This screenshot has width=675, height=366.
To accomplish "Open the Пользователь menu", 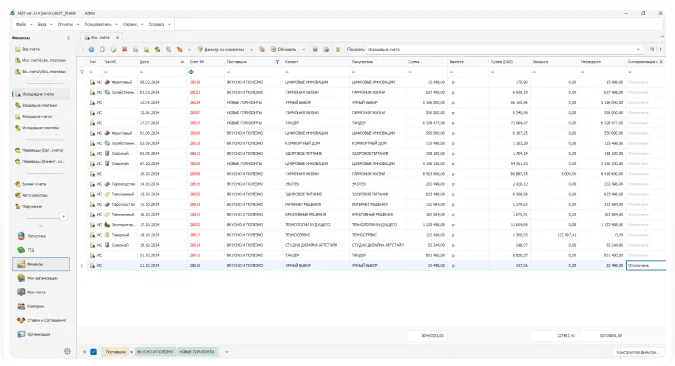I will tap(101, 25).
